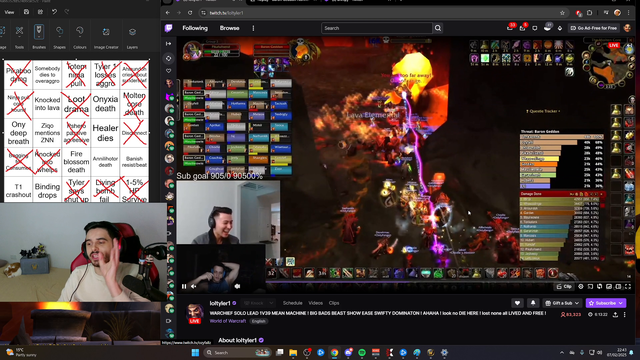Click the Save icon in Paint
This screenshot has width=640, height=360.
[x=26, y=12]
